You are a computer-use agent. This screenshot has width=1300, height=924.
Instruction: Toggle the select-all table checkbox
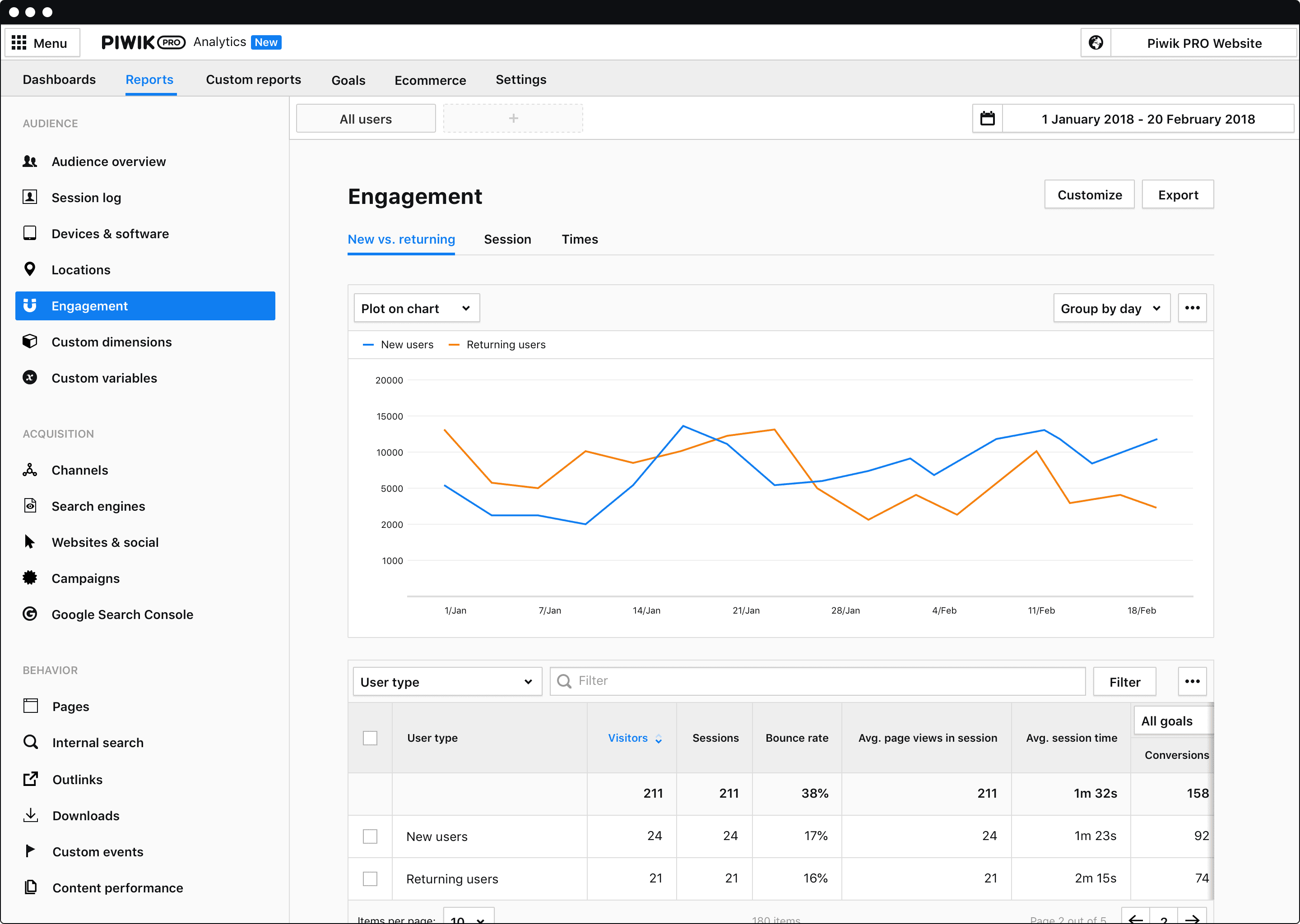[370, 738]
